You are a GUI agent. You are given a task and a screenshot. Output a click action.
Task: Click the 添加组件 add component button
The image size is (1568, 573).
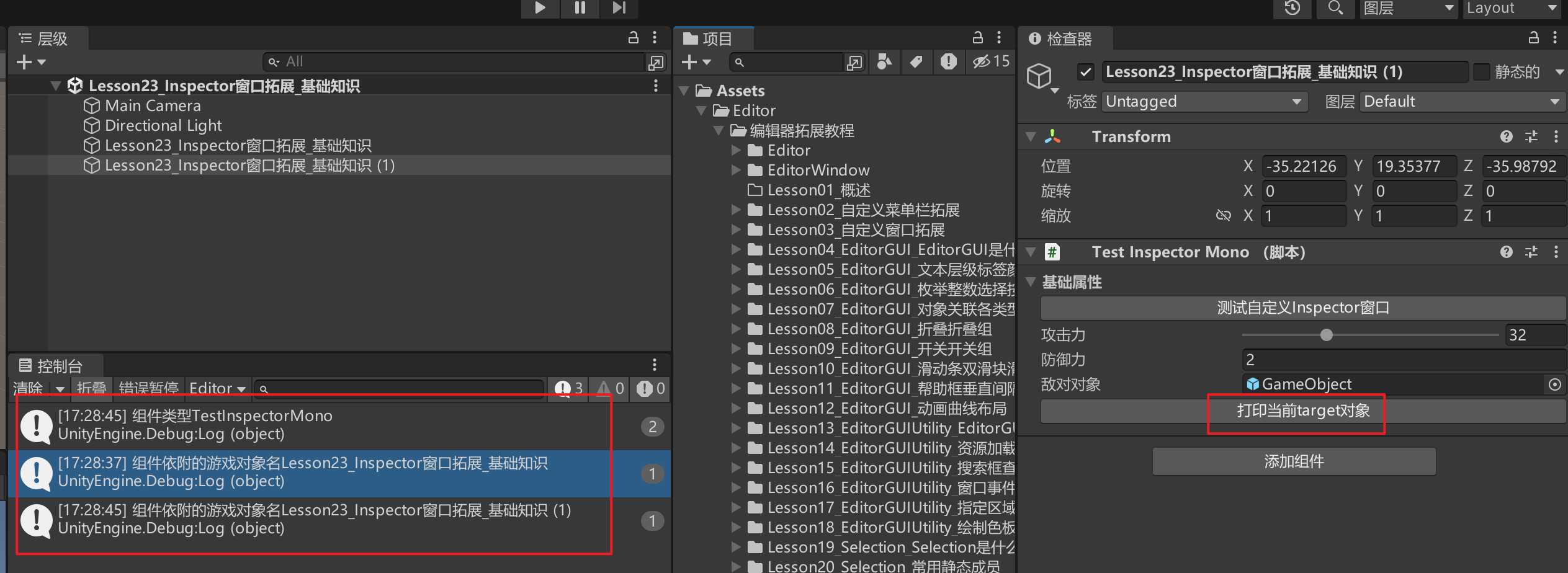click(1294, 461)
